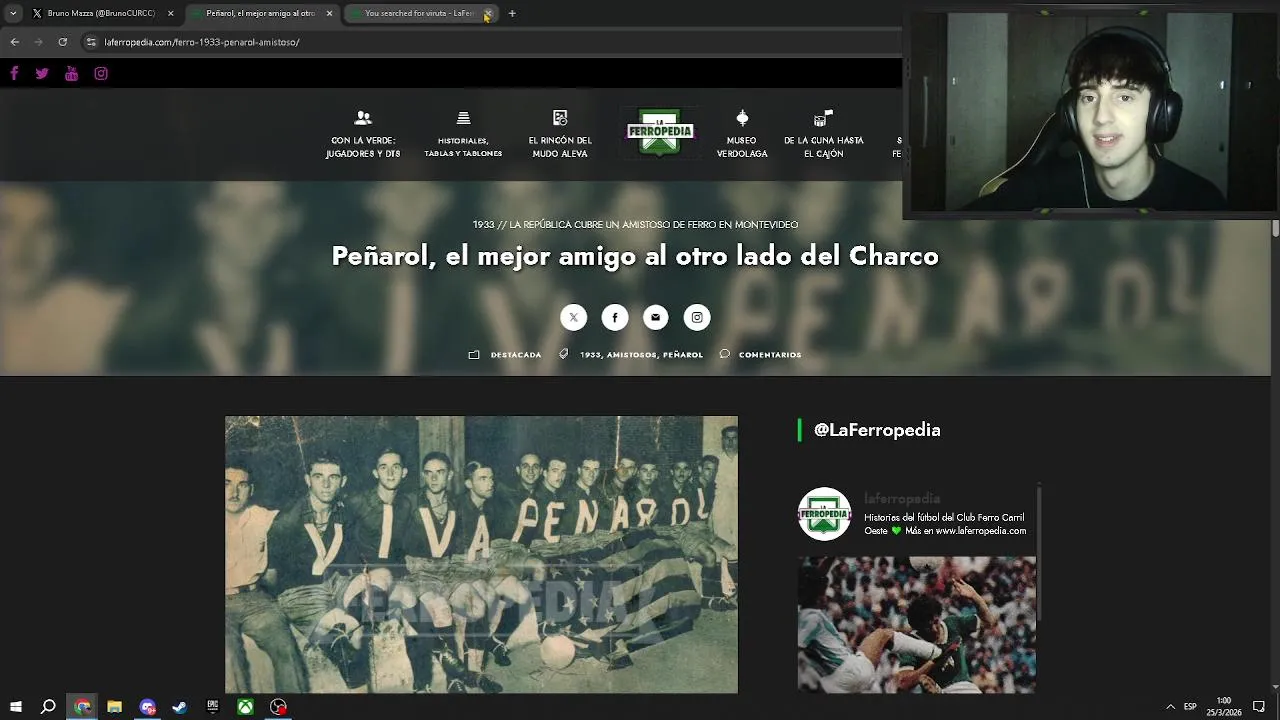Open the Instagram feed football photo thumbnail
This screenshot has width=1280, height=720.
pos(917,625)
